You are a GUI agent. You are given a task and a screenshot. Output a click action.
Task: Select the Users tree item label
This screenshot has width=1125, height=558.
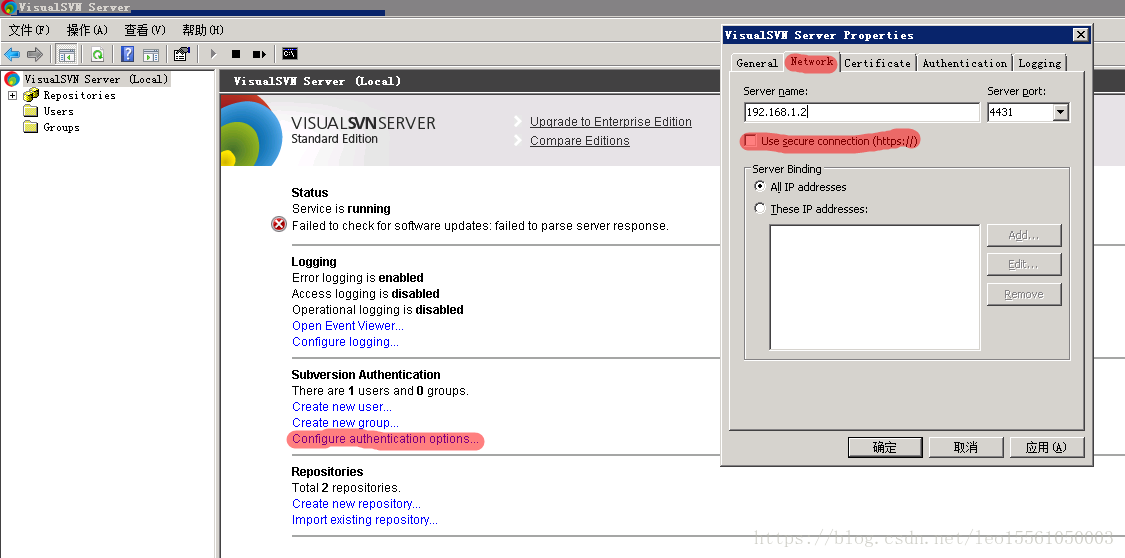pyautogui.click(x=58, y=111)
